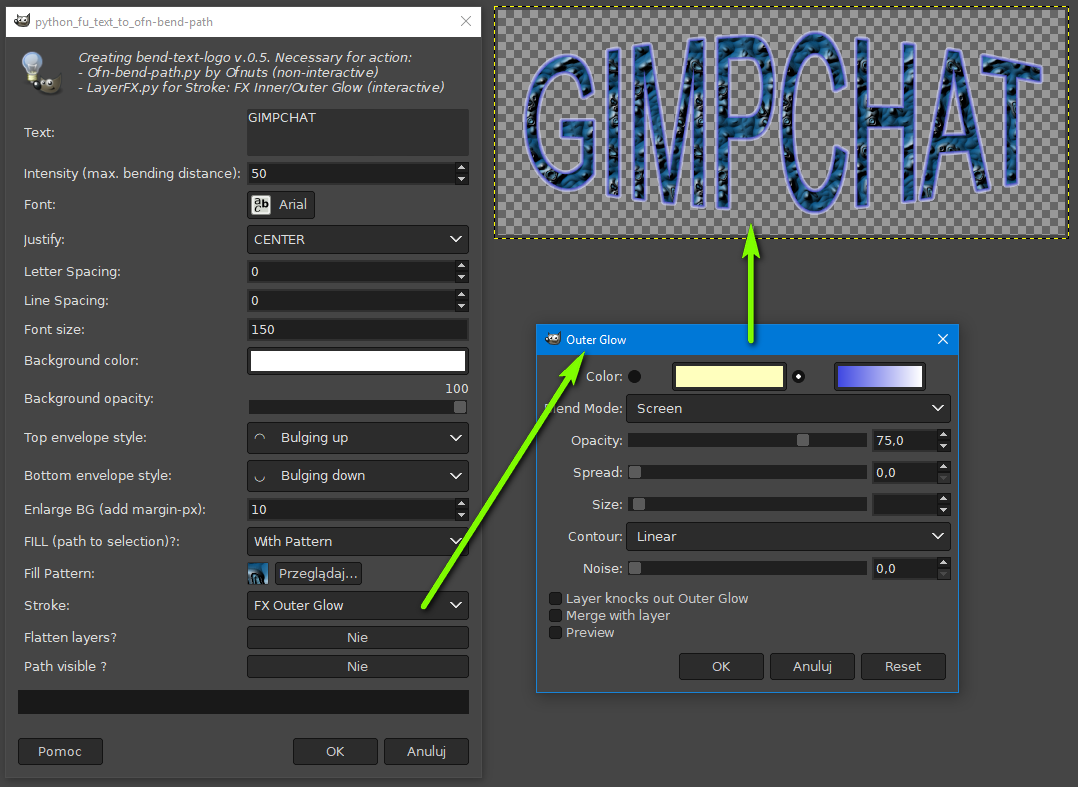
Task: Click Anuluj in the Outer Glow dialog
Action: click(812, 666)
